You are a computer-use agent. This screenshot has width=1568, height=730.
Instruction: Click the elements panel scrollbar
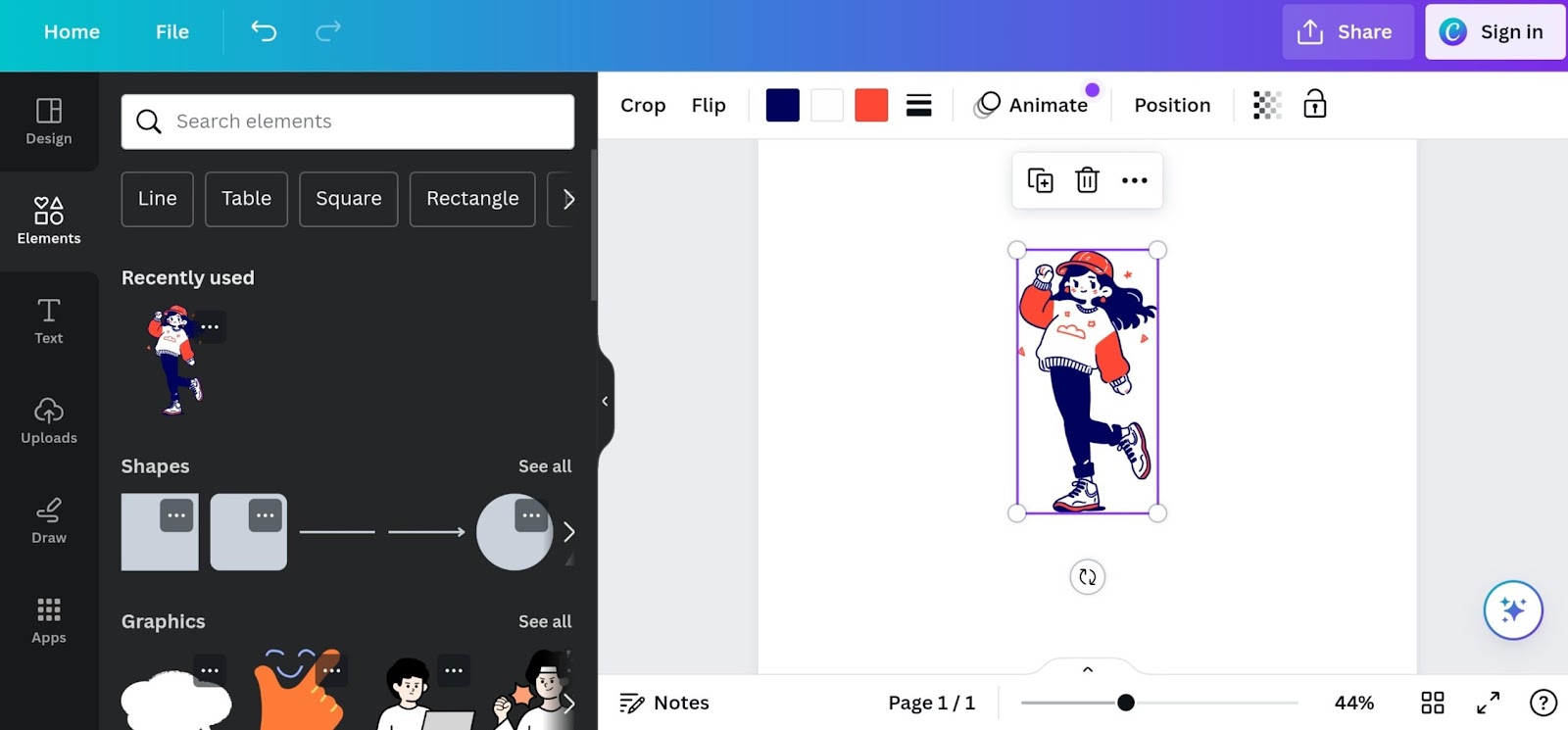[593, 225]
